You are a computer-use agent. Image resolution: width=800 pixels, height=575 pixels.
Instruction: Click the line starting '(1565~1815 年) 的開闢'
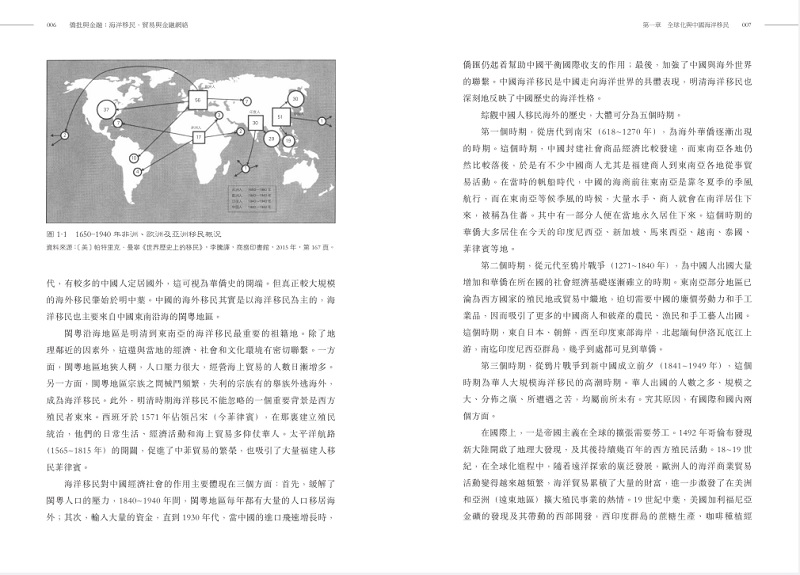[191, 451]
